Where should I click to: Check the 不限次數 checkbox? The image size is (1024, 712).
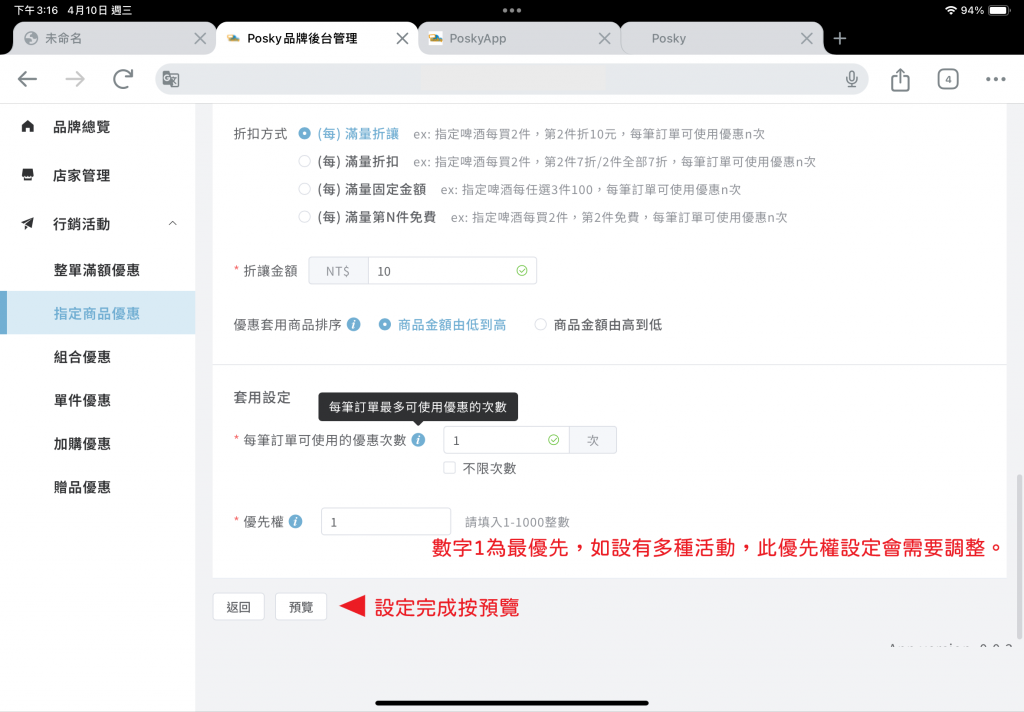pyautogui.click(x=449, y=468)
